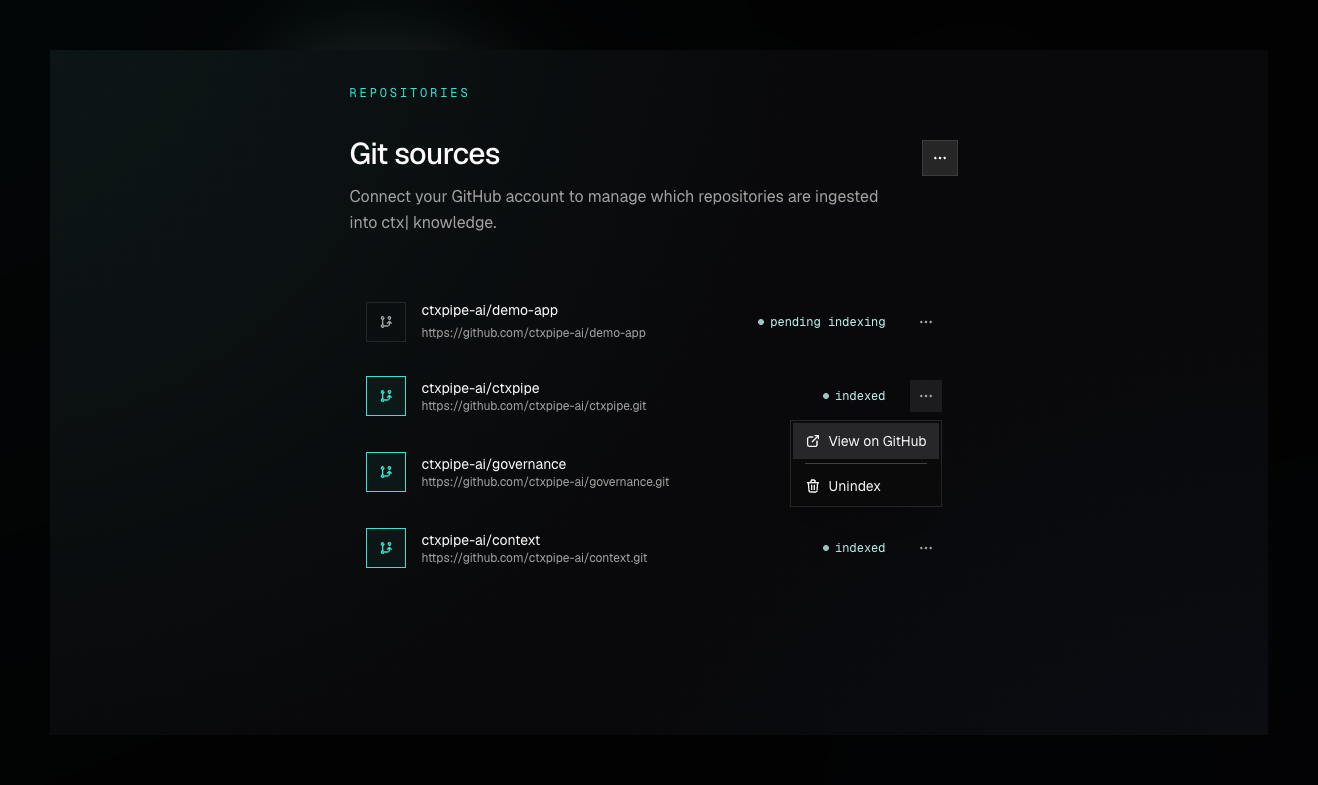Click the demo-app repository branch icon
Viewport: 1318px width, 785px height.
point(386,322)
